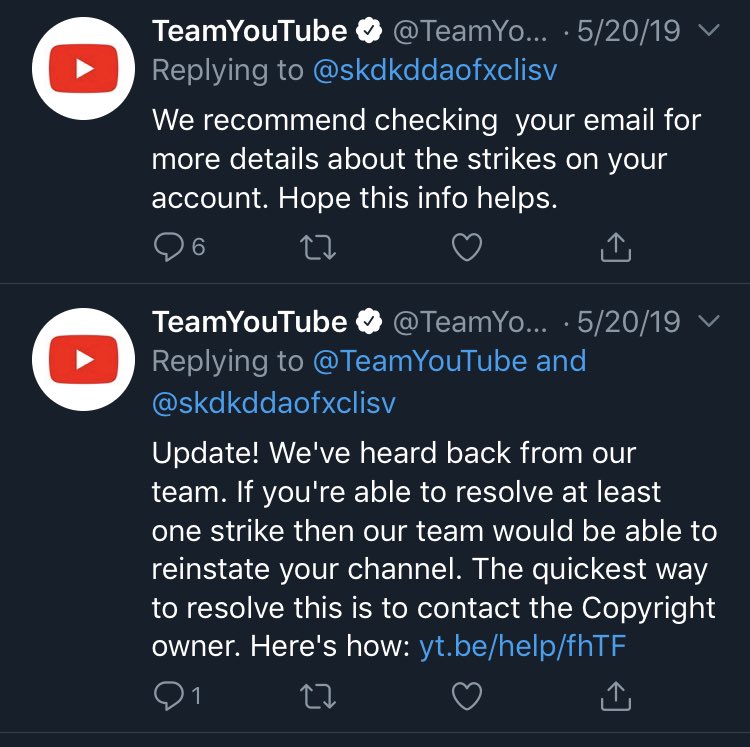Tap the verified badge on second tweet
750x747 pixels.
(x=370, y=323)
